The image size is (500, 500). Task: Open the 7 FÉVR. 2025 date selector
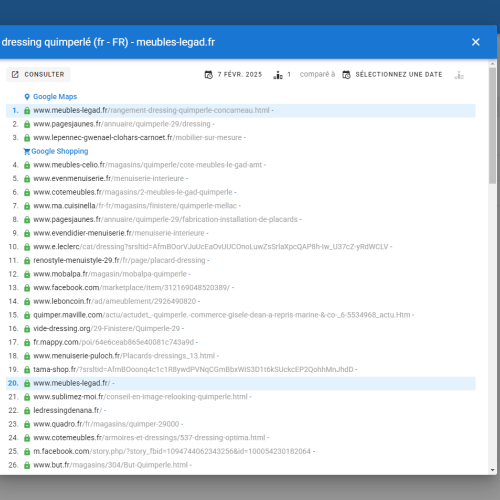tap(240, 75)
